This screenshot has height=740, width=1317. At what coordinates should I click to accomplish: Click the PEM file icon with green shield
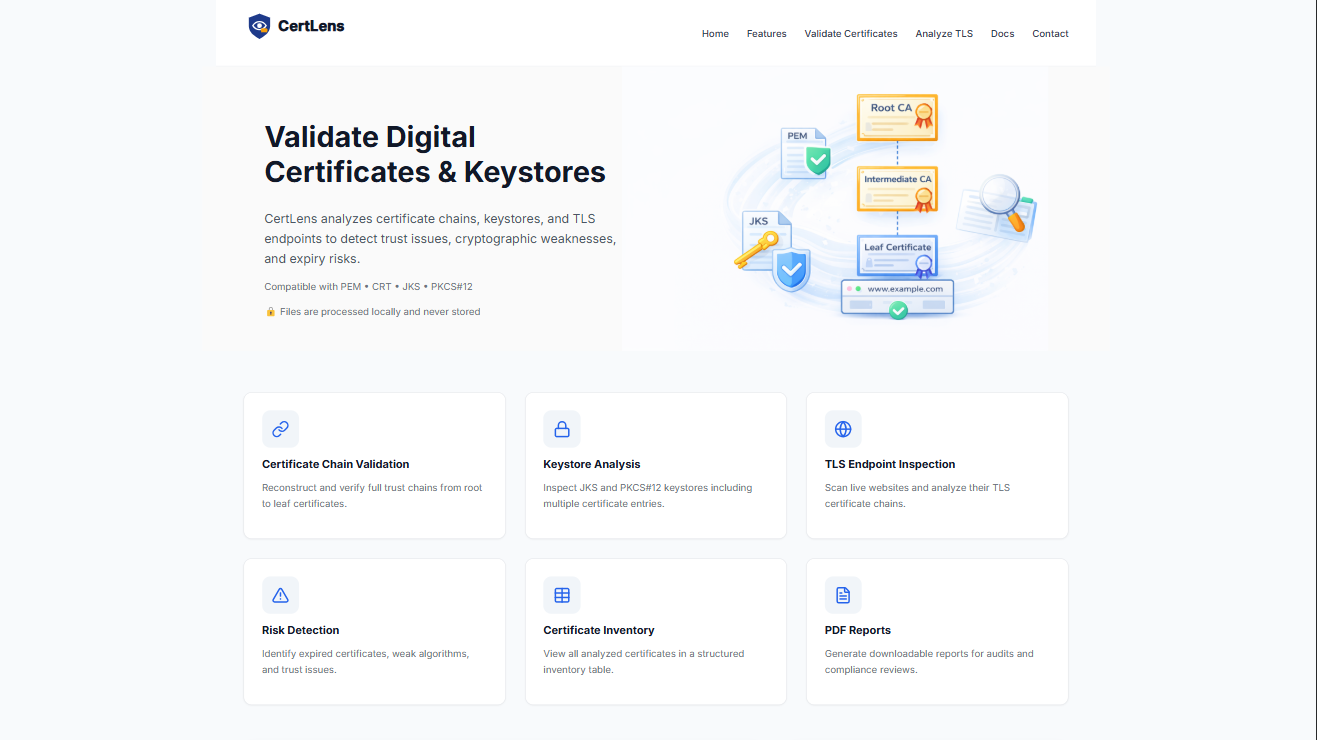806,152
